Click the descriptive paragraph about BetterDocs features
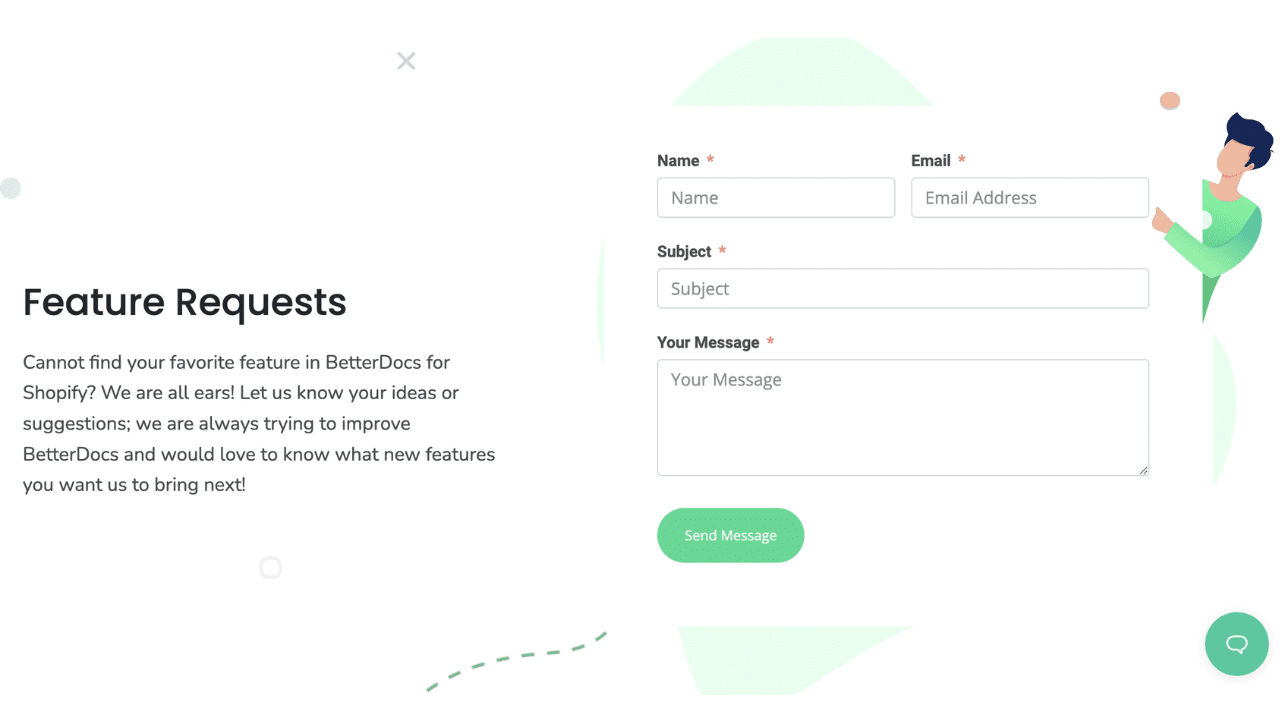Screen dimensions: 1280x720 tap(258, 422)
